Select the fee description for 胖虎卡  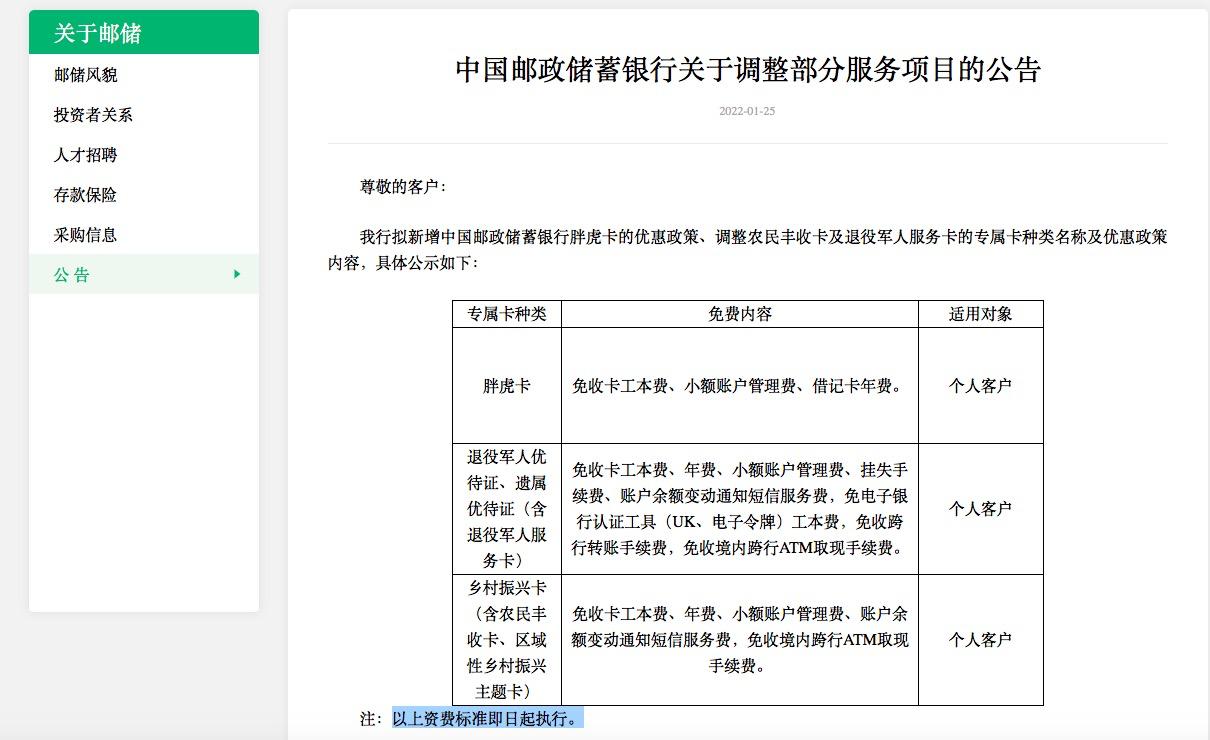(x=739, y=384)
